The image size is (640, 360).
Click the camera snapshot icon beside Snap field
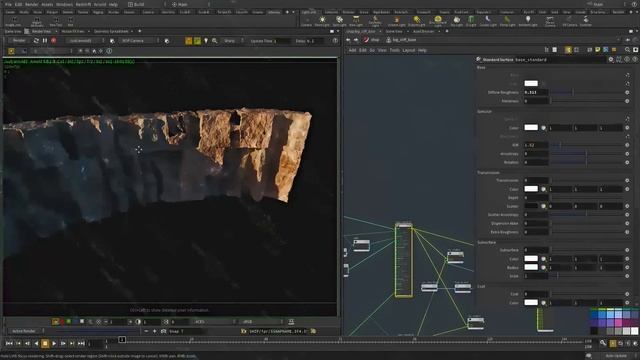coord(163,331)
